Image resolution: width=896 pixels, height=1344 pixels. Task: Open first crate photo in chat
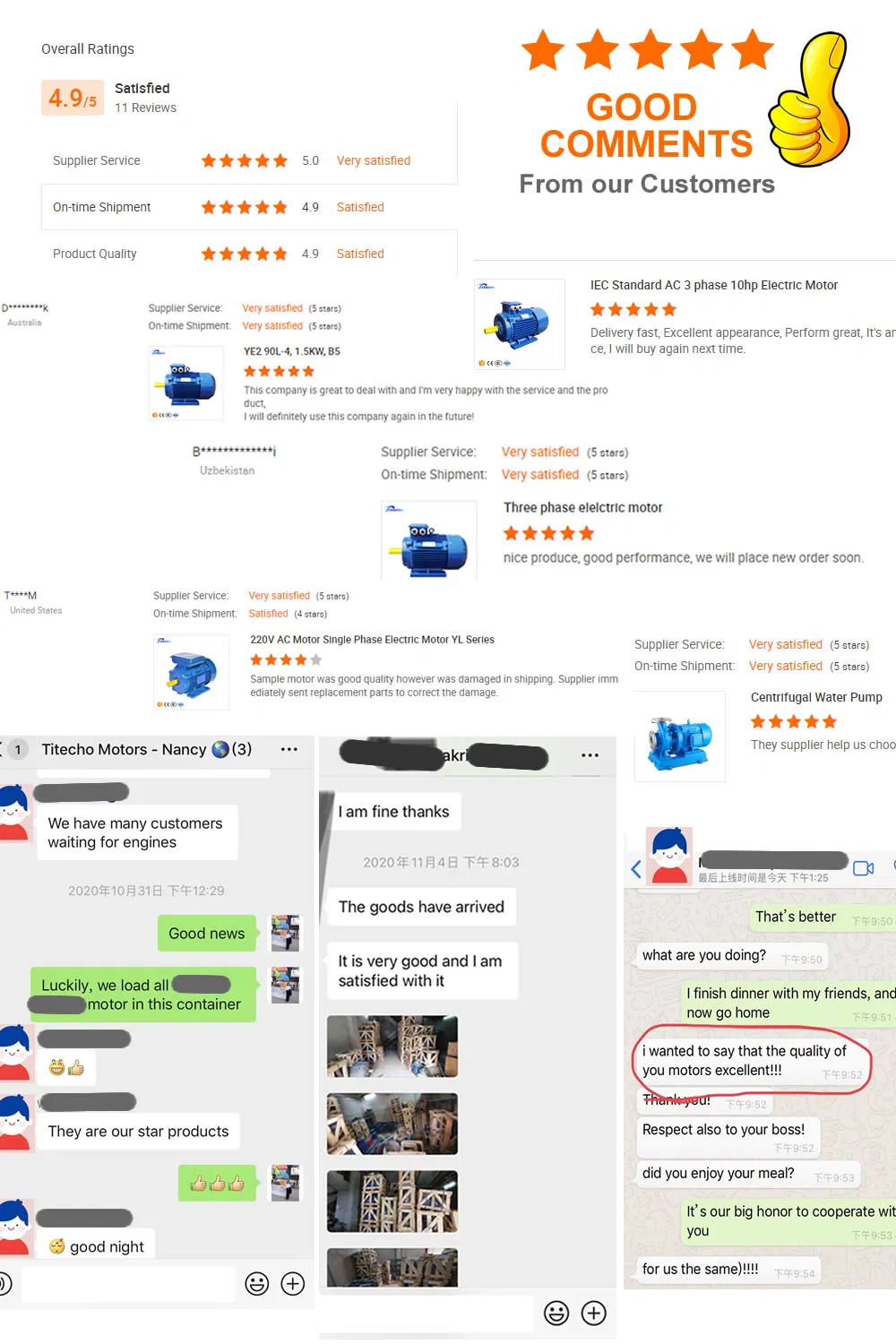392,1047
